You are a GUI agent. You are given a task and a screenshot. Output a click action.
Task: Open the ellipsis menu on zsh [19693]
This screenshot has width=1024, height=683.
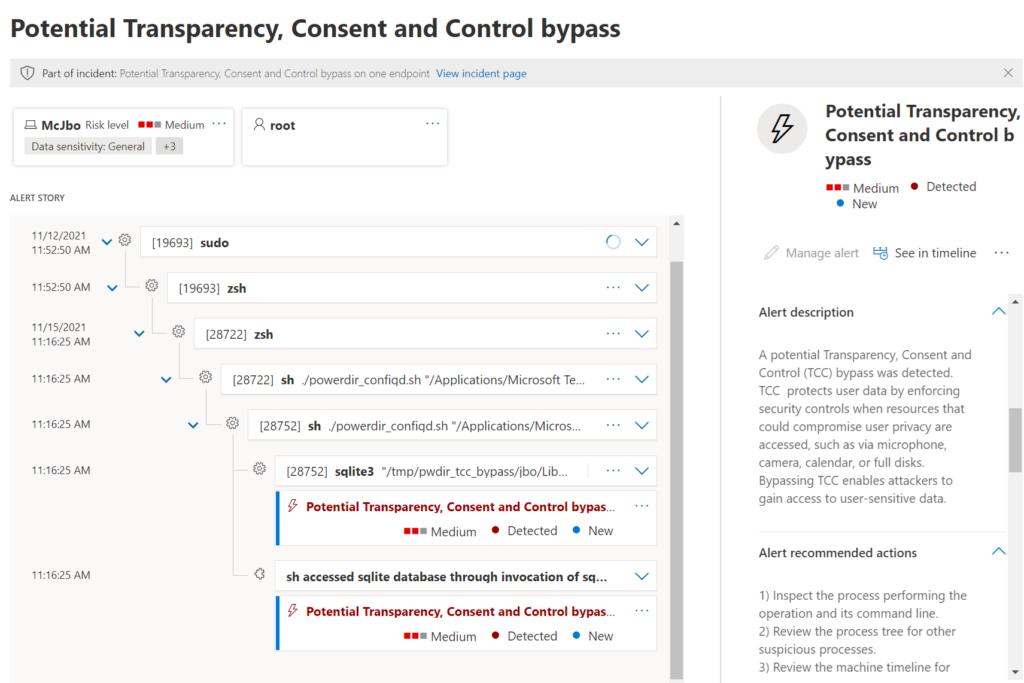[x=614, y=288]
